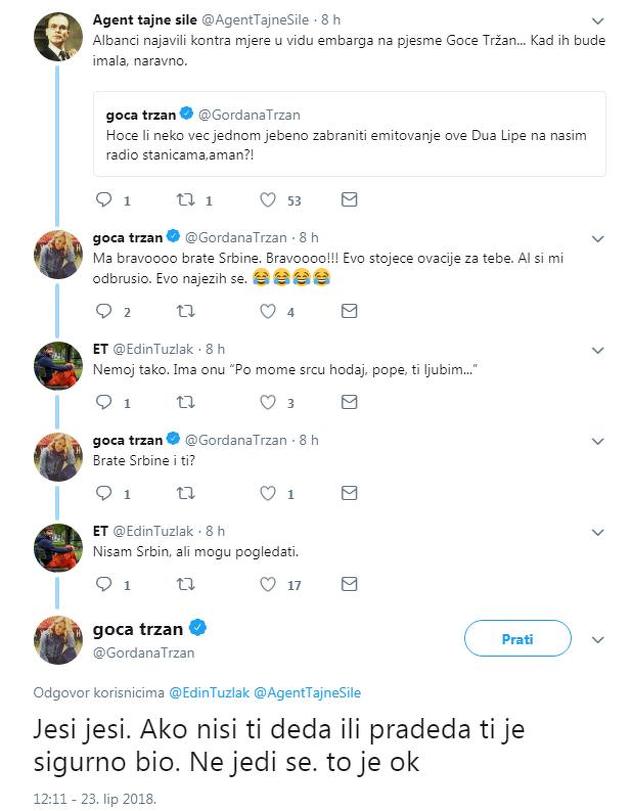
Task: Open @EdinTuzlak mention link in reply line
Action: coord(208,692)
